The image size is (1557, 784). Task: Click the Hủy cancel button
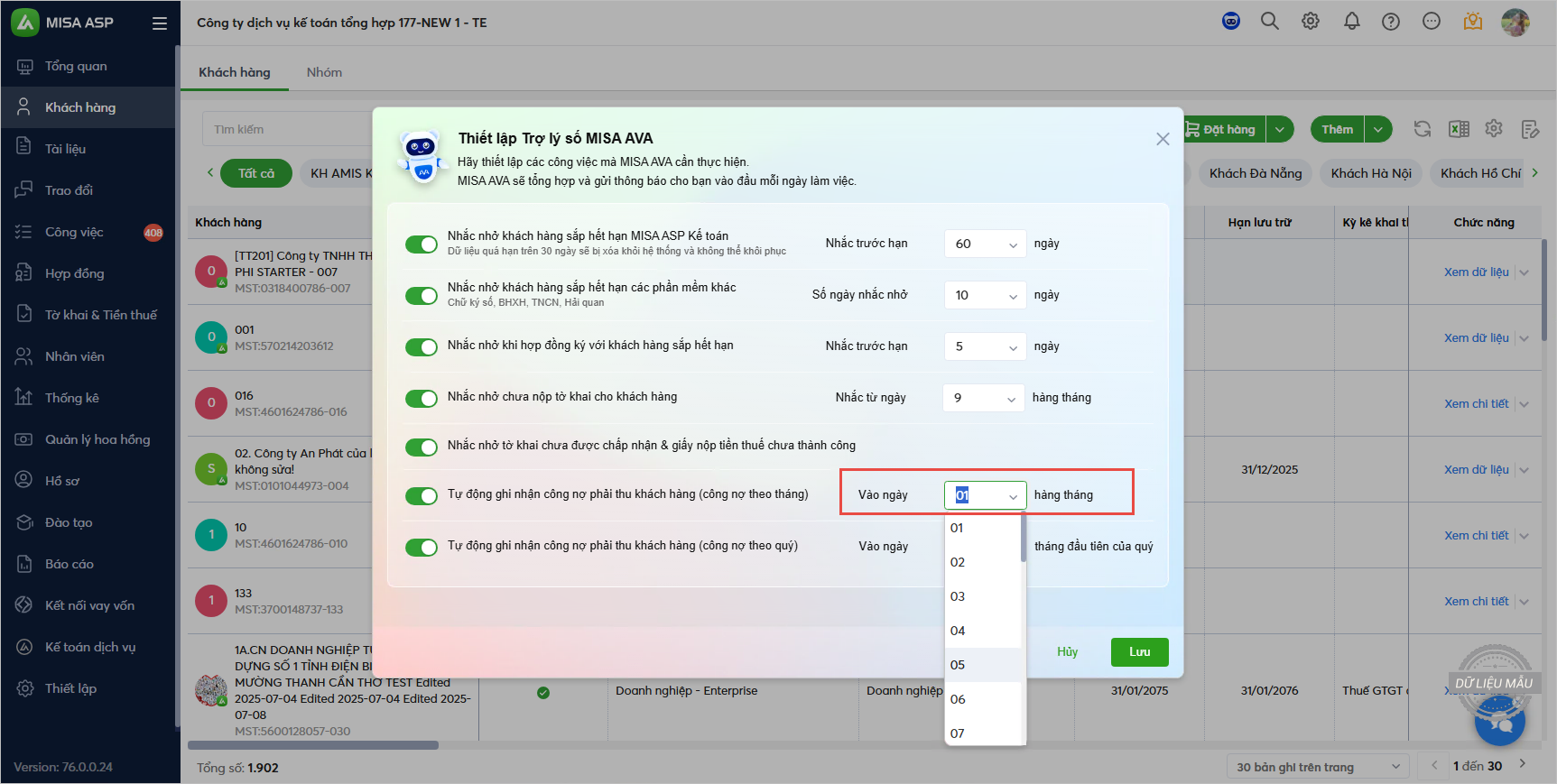click(x=1068, y=652)
